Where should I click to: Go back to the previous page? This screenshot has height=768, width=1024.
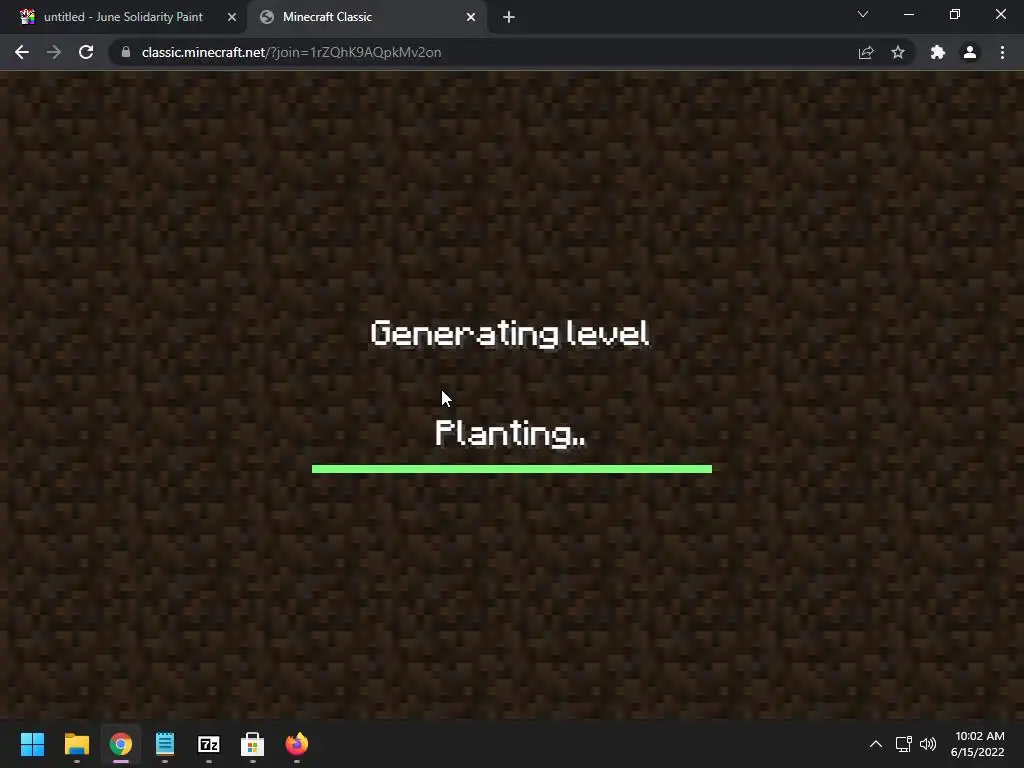(22, 52)
